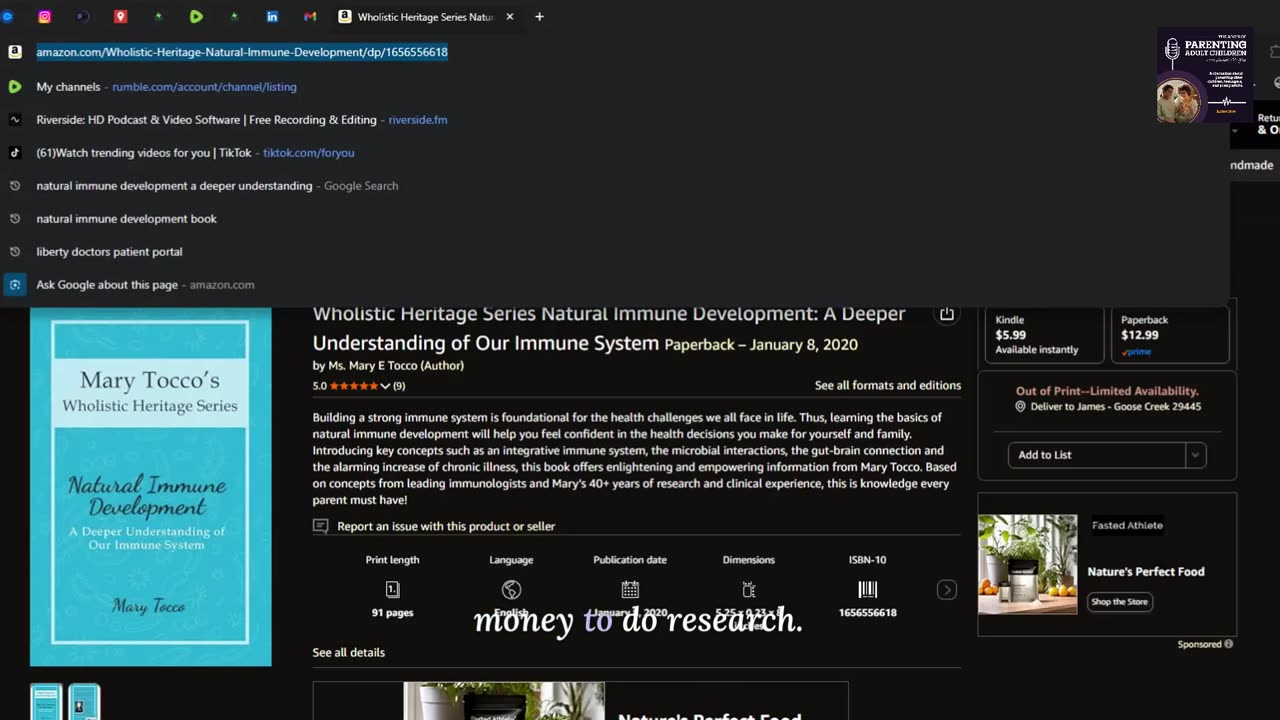Image resolution: width=1280 pixels, height=720 pixels.
Task: Open the (9) customer reviews link
Action: point(399,386)
